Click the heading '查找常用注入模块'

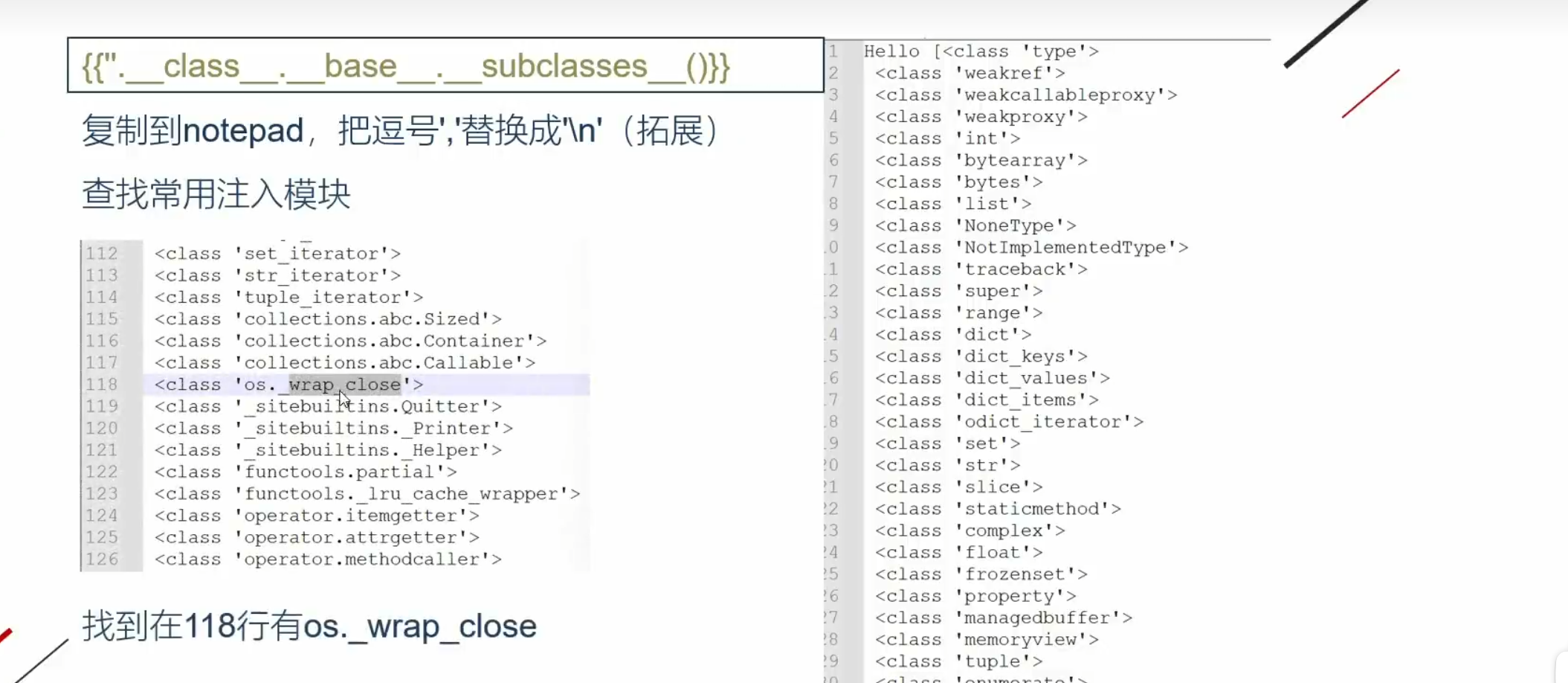coord(216,194)
